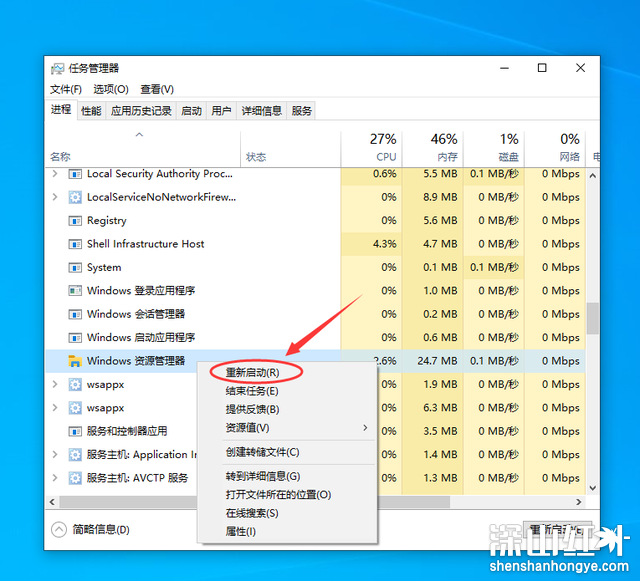Click the System process icon

75,268
